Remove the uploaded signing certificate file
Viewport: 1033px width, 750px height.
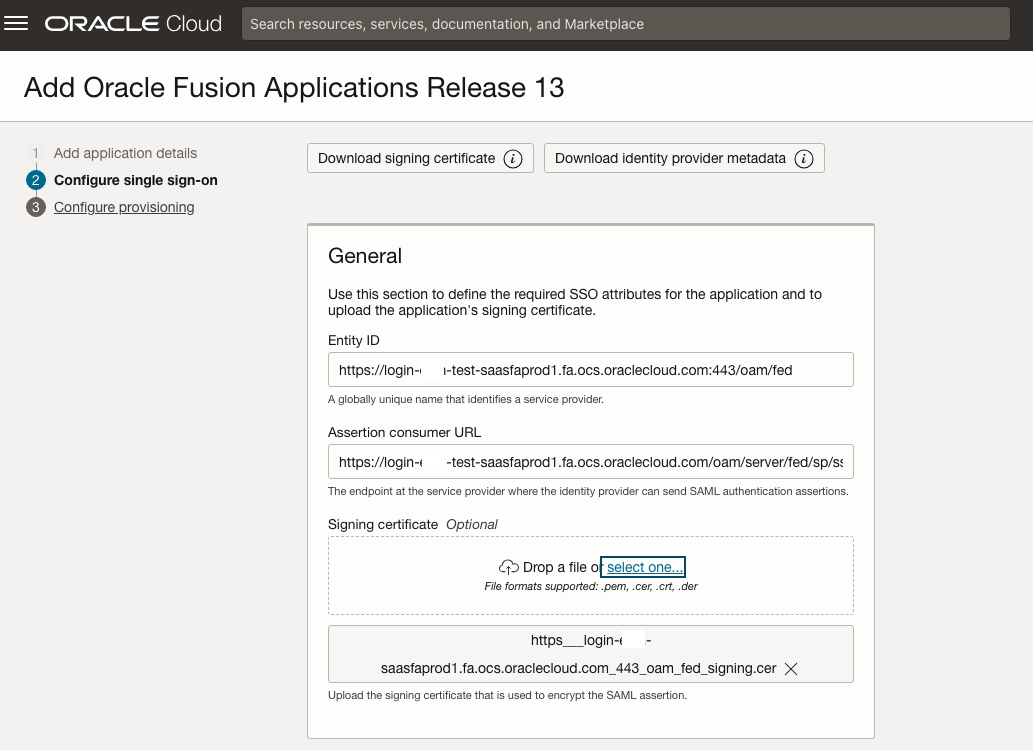tap(790, 668)
